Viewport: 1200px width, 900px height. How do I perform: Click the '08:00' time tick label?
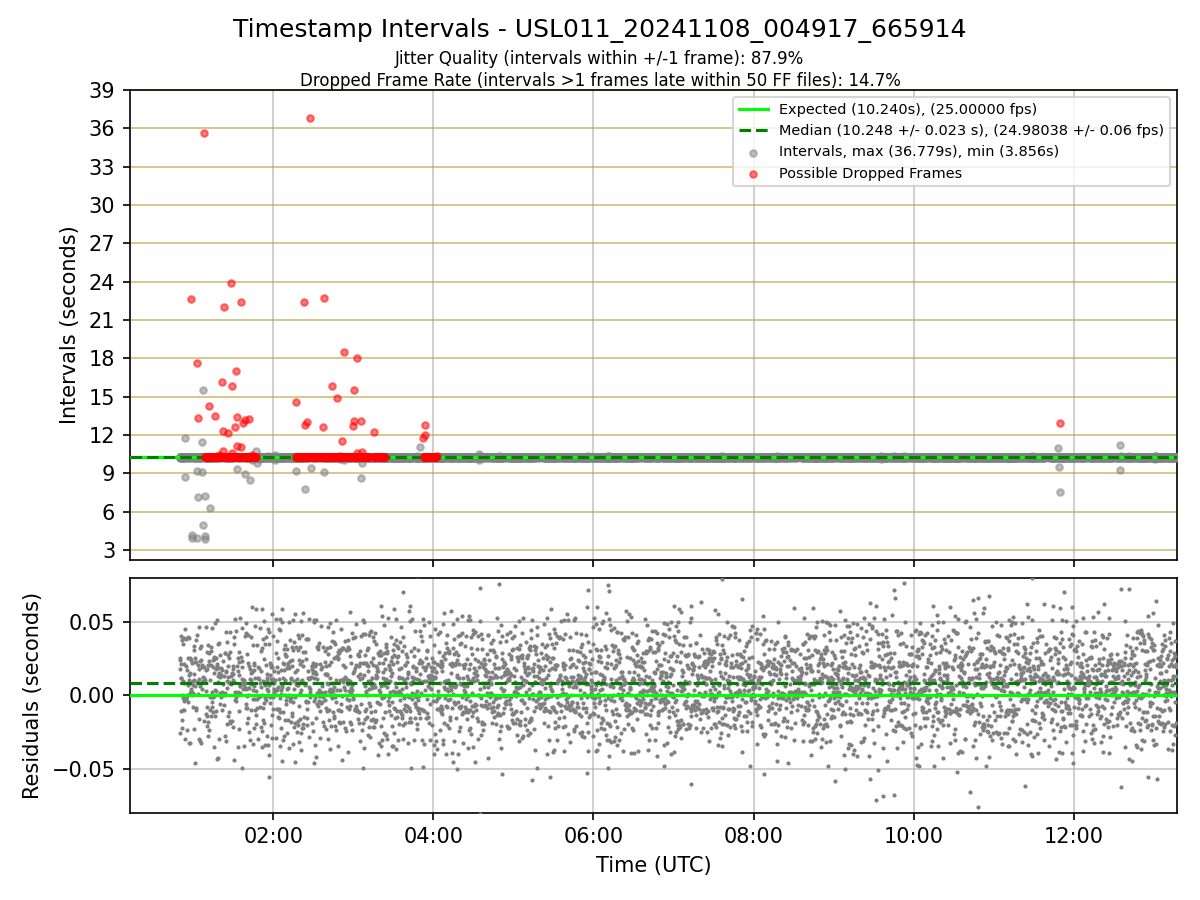click(753, 835)
